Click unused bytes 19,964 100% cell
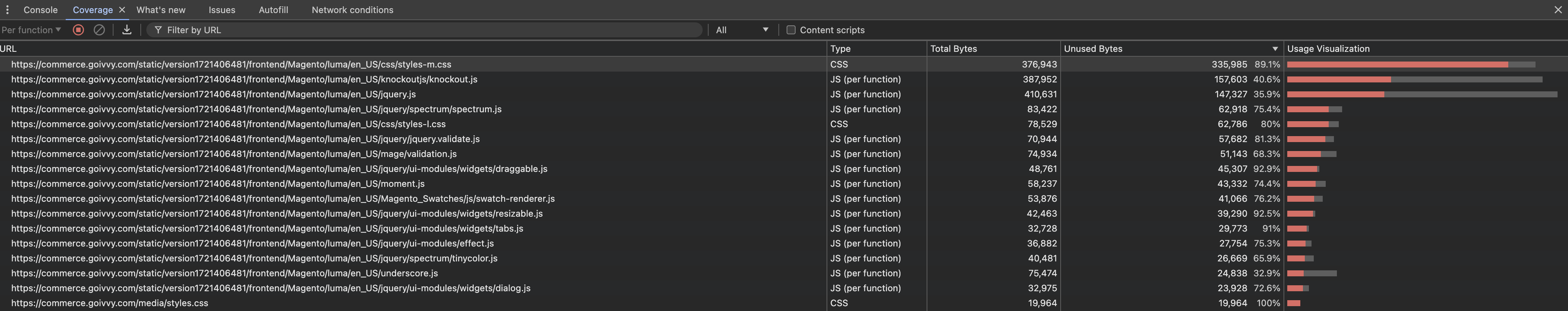The image size is (1568, 311). (x=1172, y=303)
